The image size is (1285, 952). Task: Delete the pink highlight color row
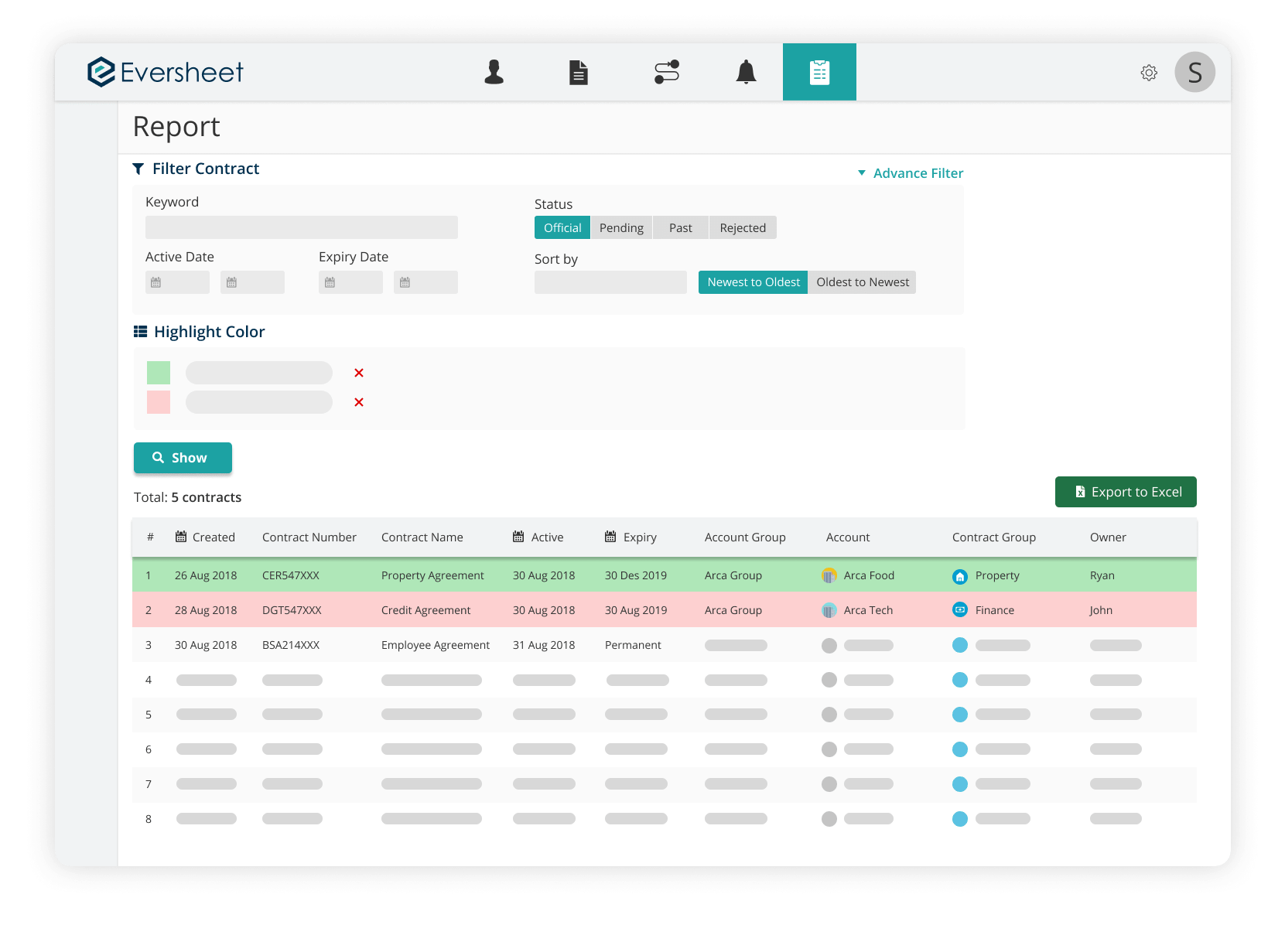tap(359, 402)
